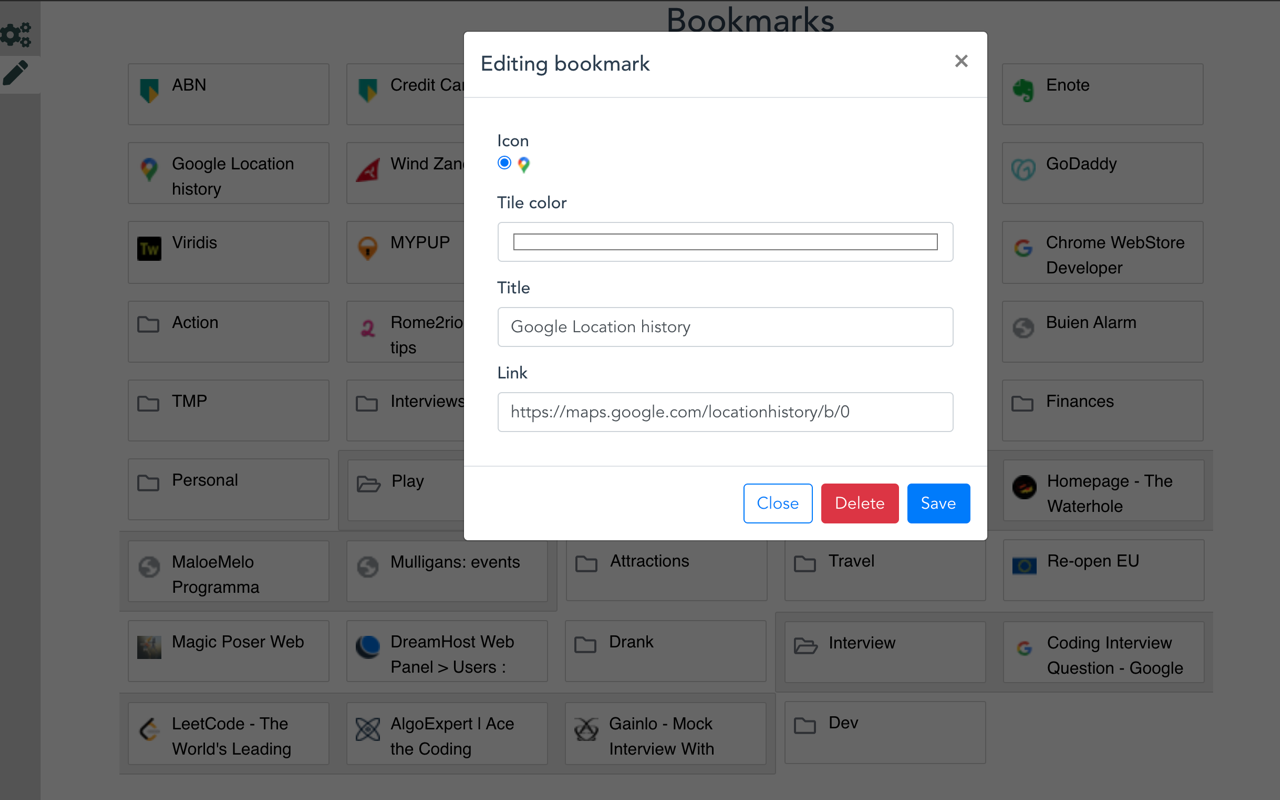Click the Google logo on Chrome WebStore Developer tile

(1023, 243)
